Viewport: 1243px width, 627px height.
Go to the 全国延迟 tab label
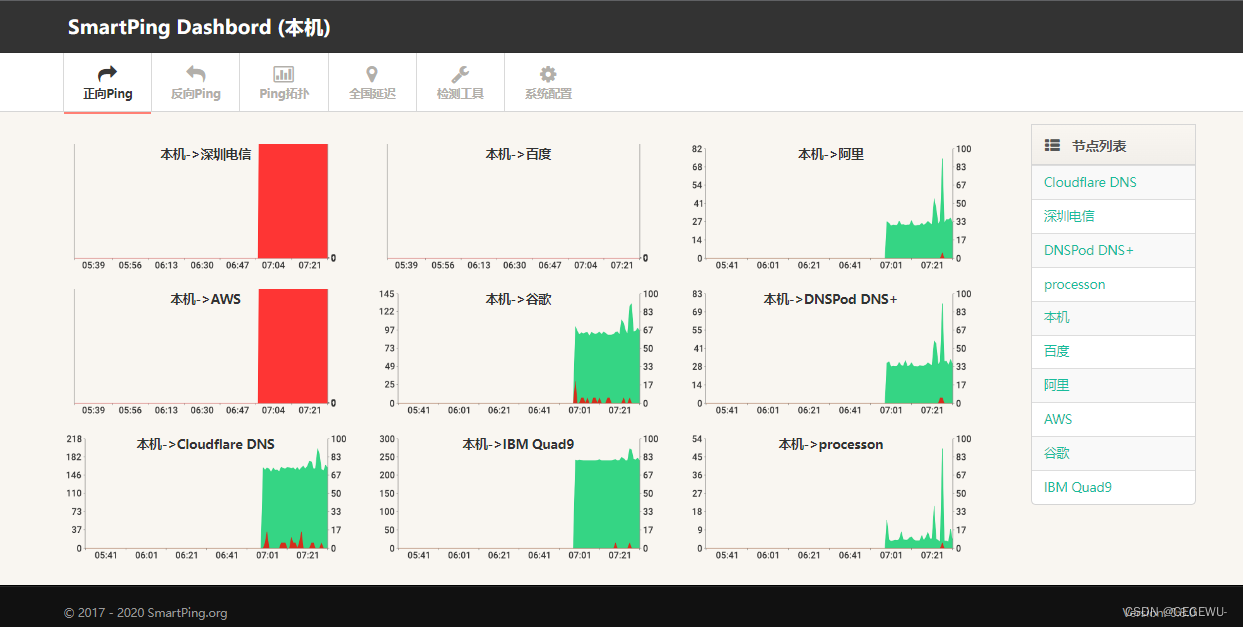point(372,94)
